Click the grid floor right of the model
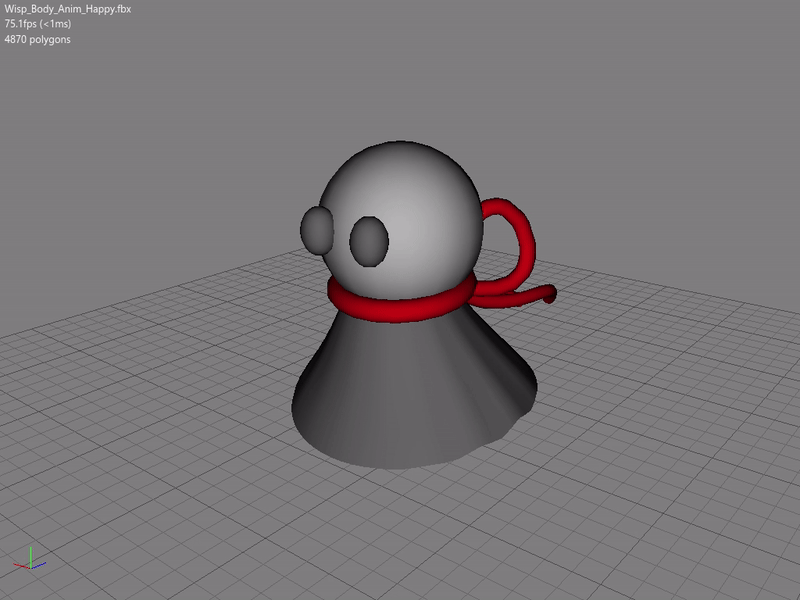The image size is (800, 600). point(660,400)
